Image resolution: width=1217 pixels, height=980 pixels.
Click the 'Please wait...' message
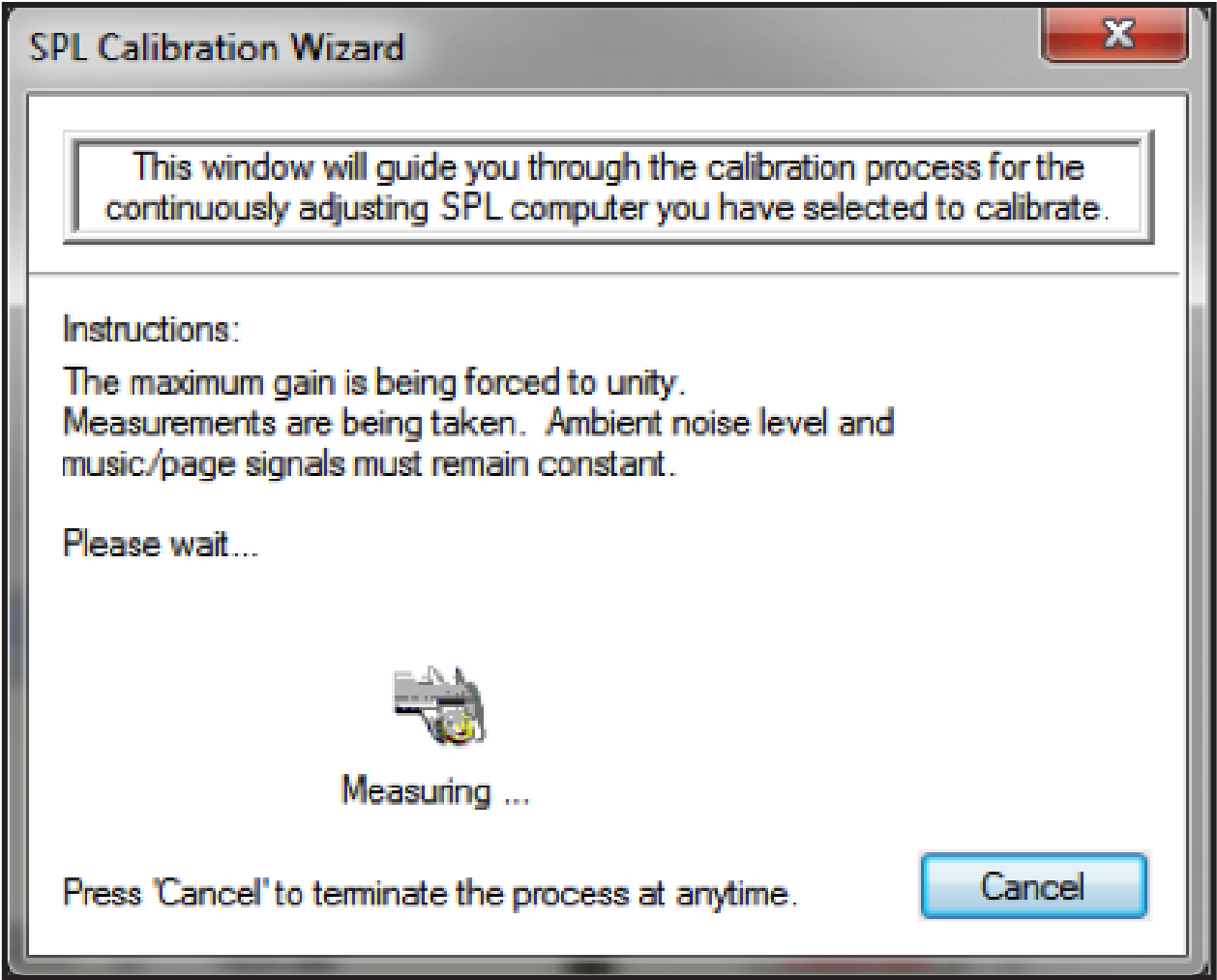(x=161, y=543)
